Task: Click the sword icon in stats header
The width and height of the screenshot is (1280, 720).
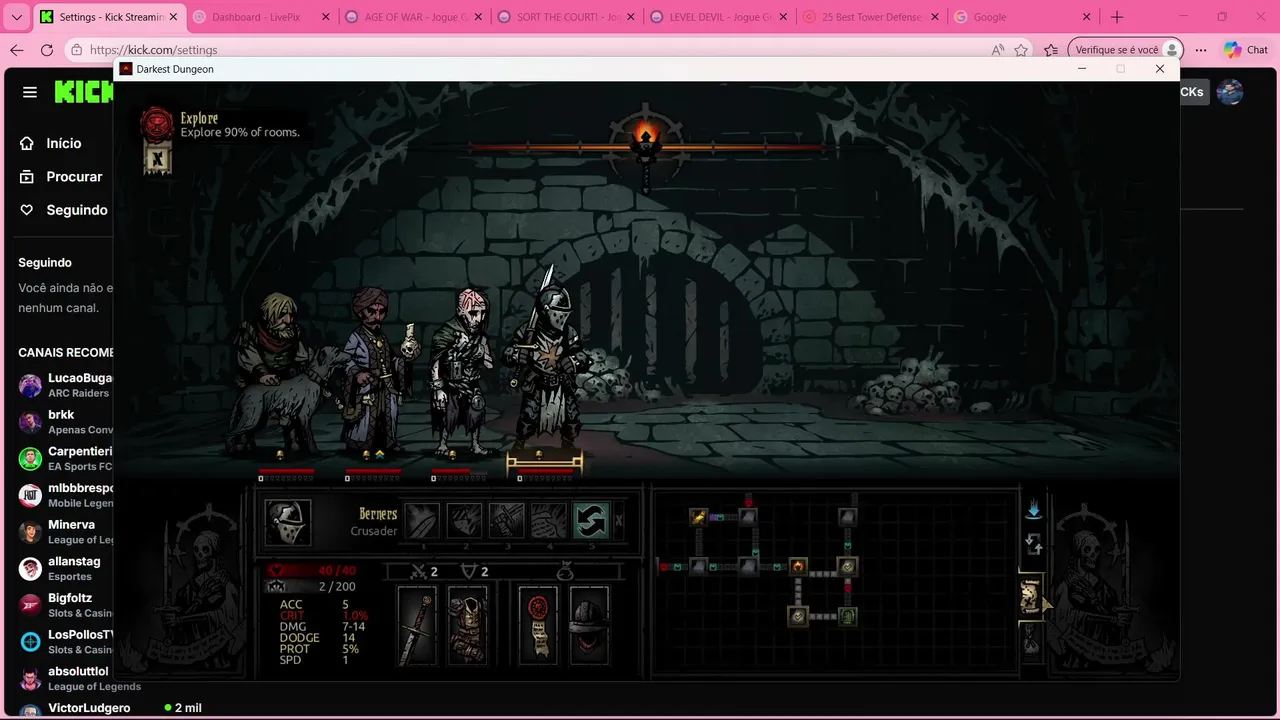Action: tap(420, 572)
